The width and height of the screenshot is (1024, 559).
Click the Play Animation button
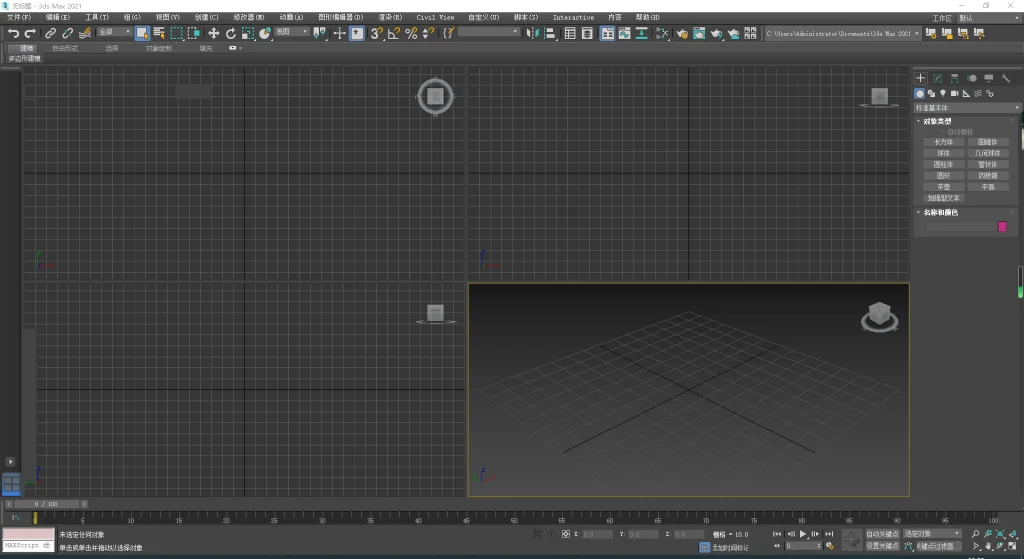pos(803,535)
